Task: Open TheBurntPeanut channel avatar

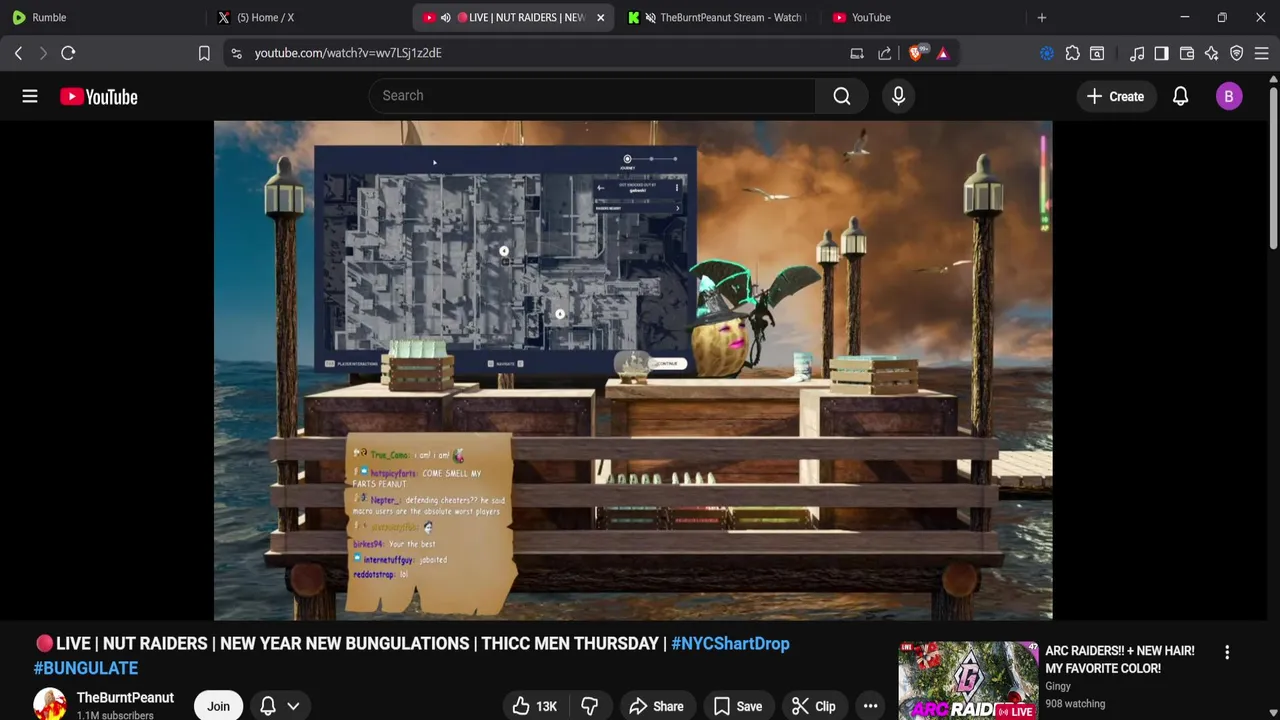Action: click(x=50, y=705)
